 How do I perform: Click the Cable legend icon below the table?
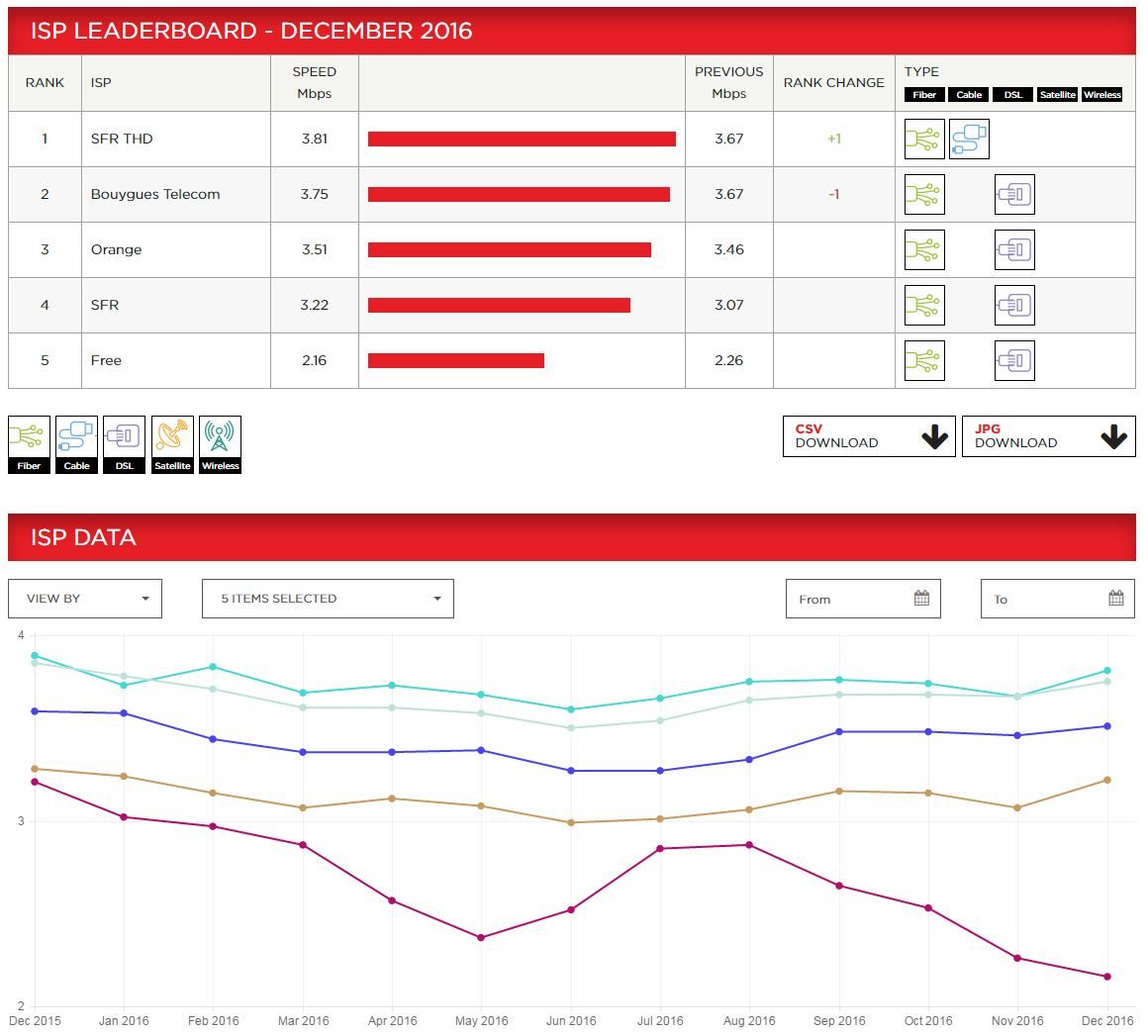pyautogui.click(x=77, y=444)
